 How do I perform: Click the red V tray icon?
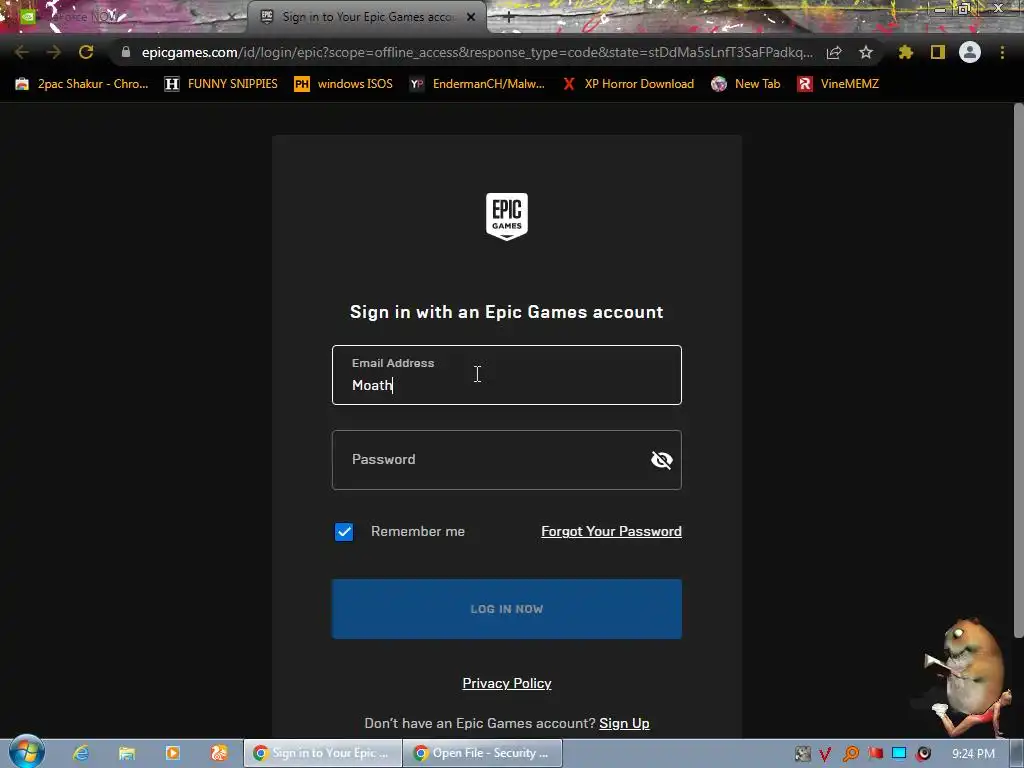pos(825,754)
